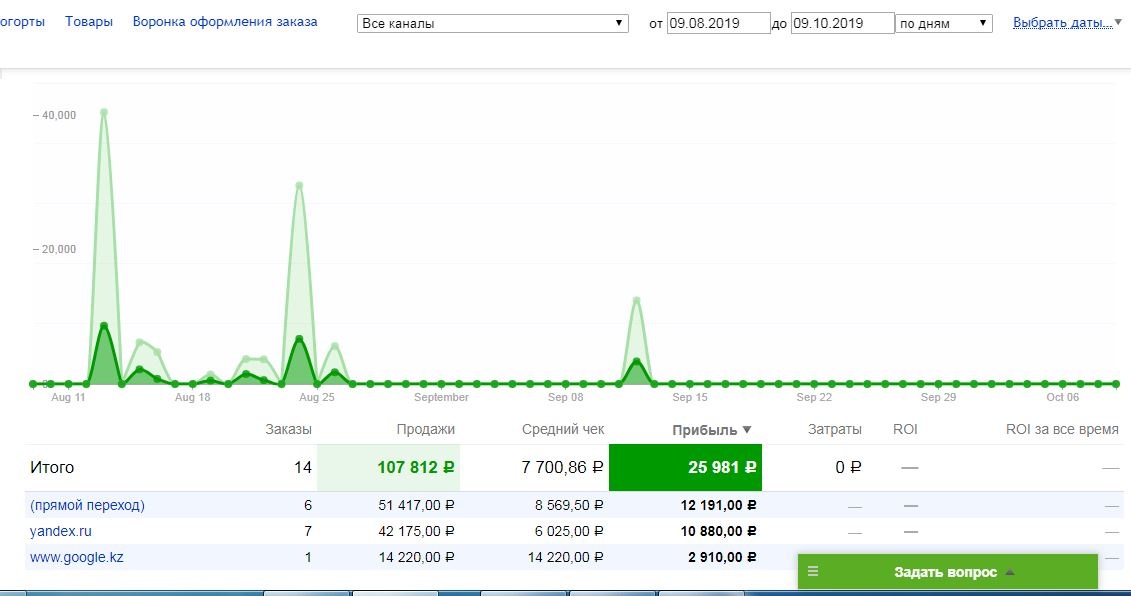Viewport: 1131px width, 596px height.
Task: Click the chart peak around Aug 24
Action: point(299,185)
